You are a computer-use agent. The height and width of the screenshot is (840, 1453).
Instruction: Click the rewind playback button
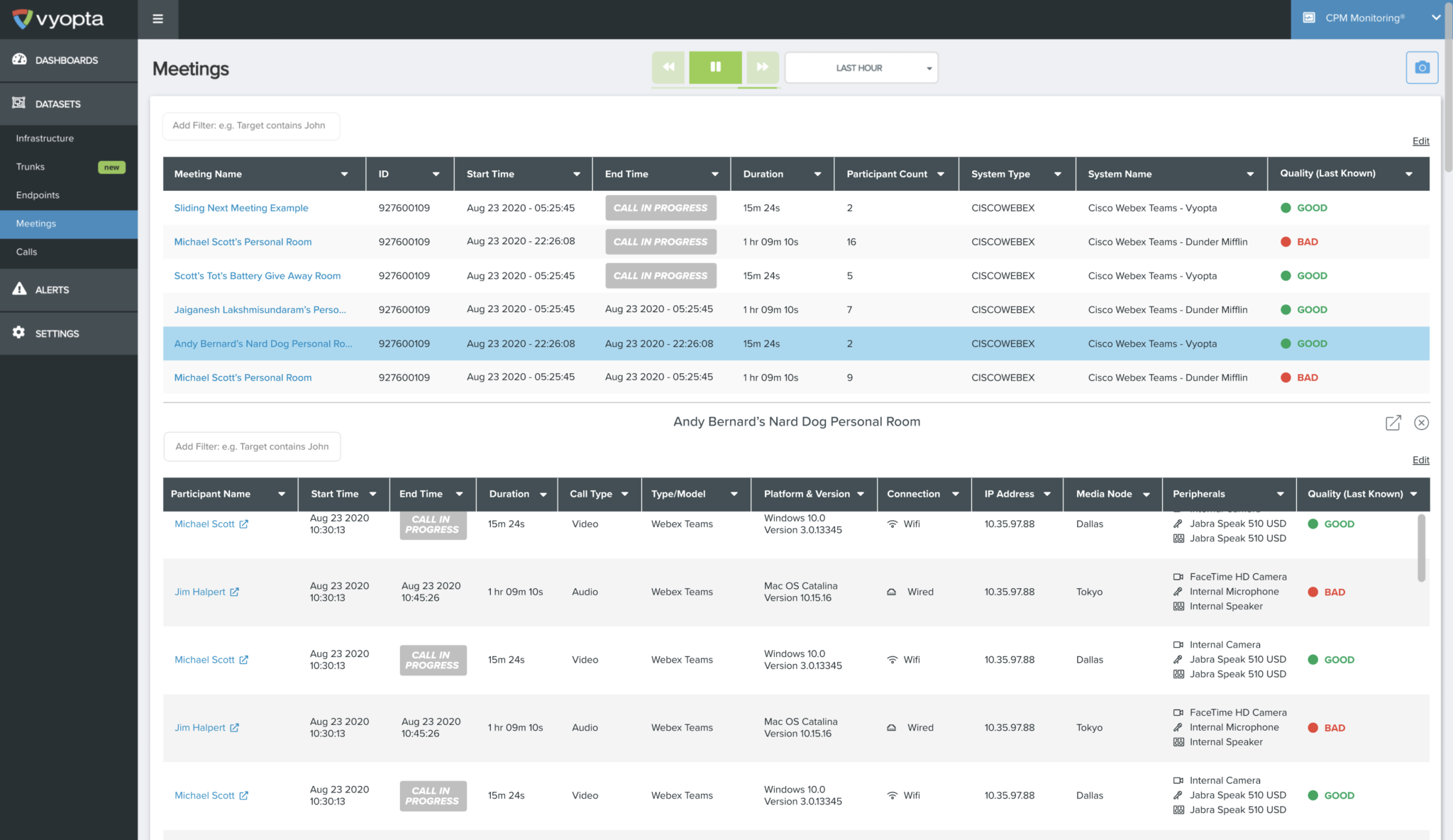(668, 67)
